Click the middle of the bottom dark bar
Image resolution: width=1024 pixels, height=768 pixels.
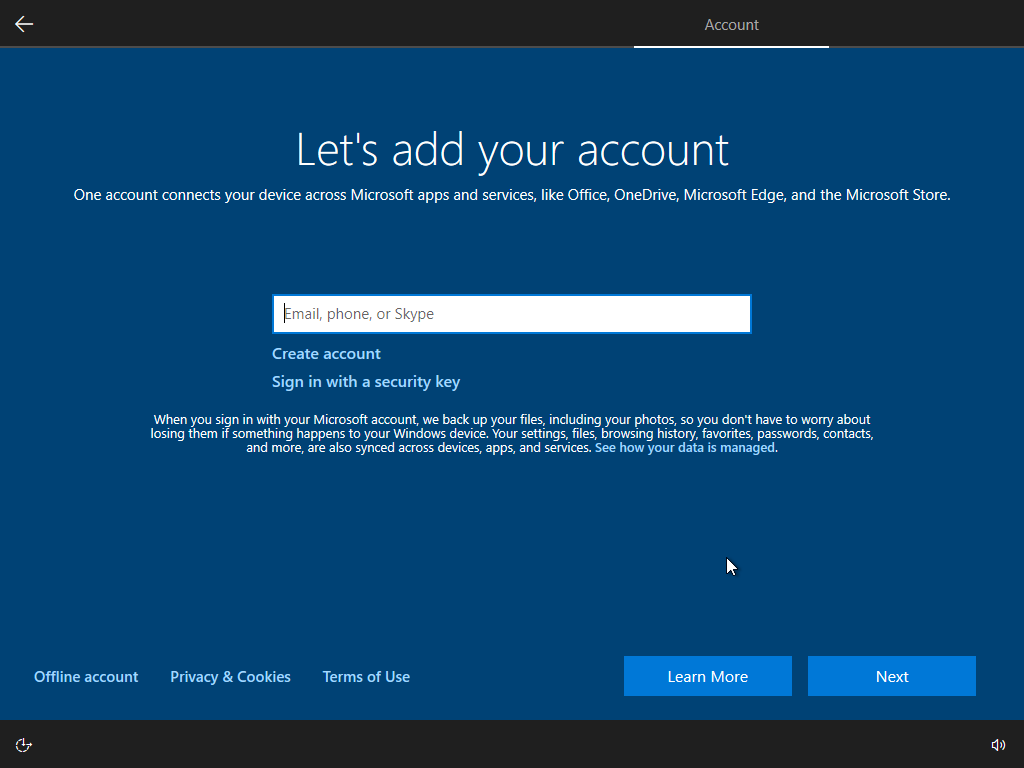(512, 744)
